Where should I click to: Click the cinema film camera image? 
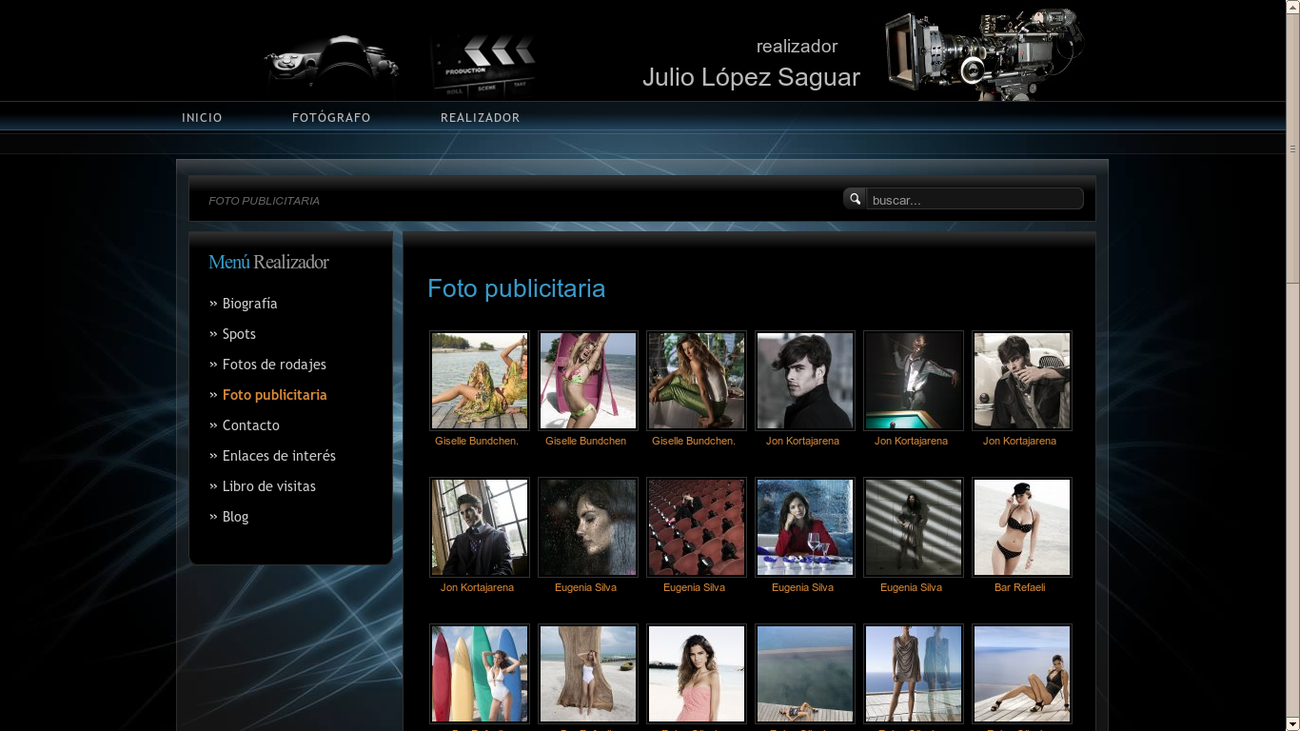point(983,55)
